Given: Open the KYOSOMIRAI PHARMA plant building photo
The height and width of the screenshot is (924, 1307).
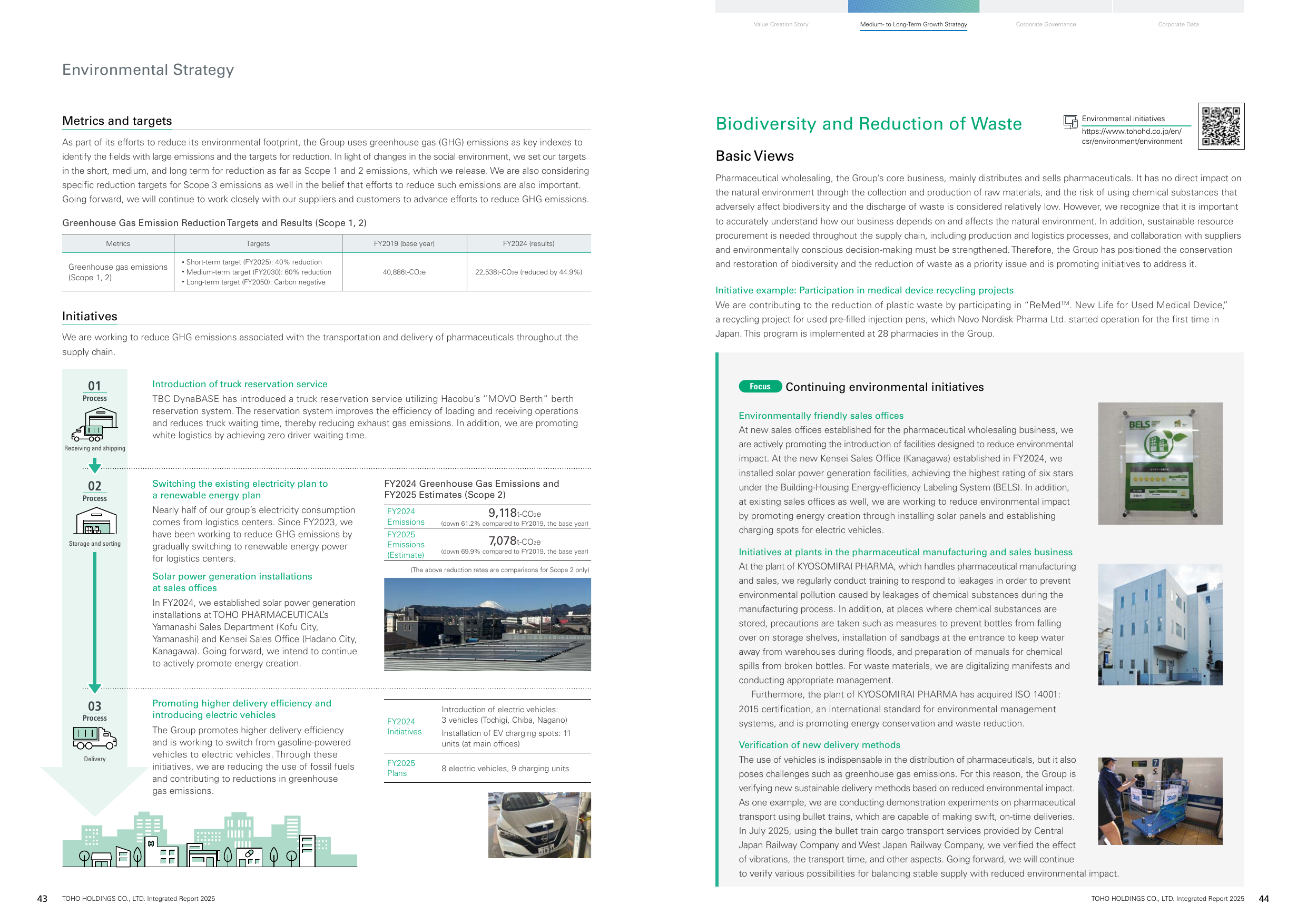Looking at the screenshot, I should coord(1159,625).
